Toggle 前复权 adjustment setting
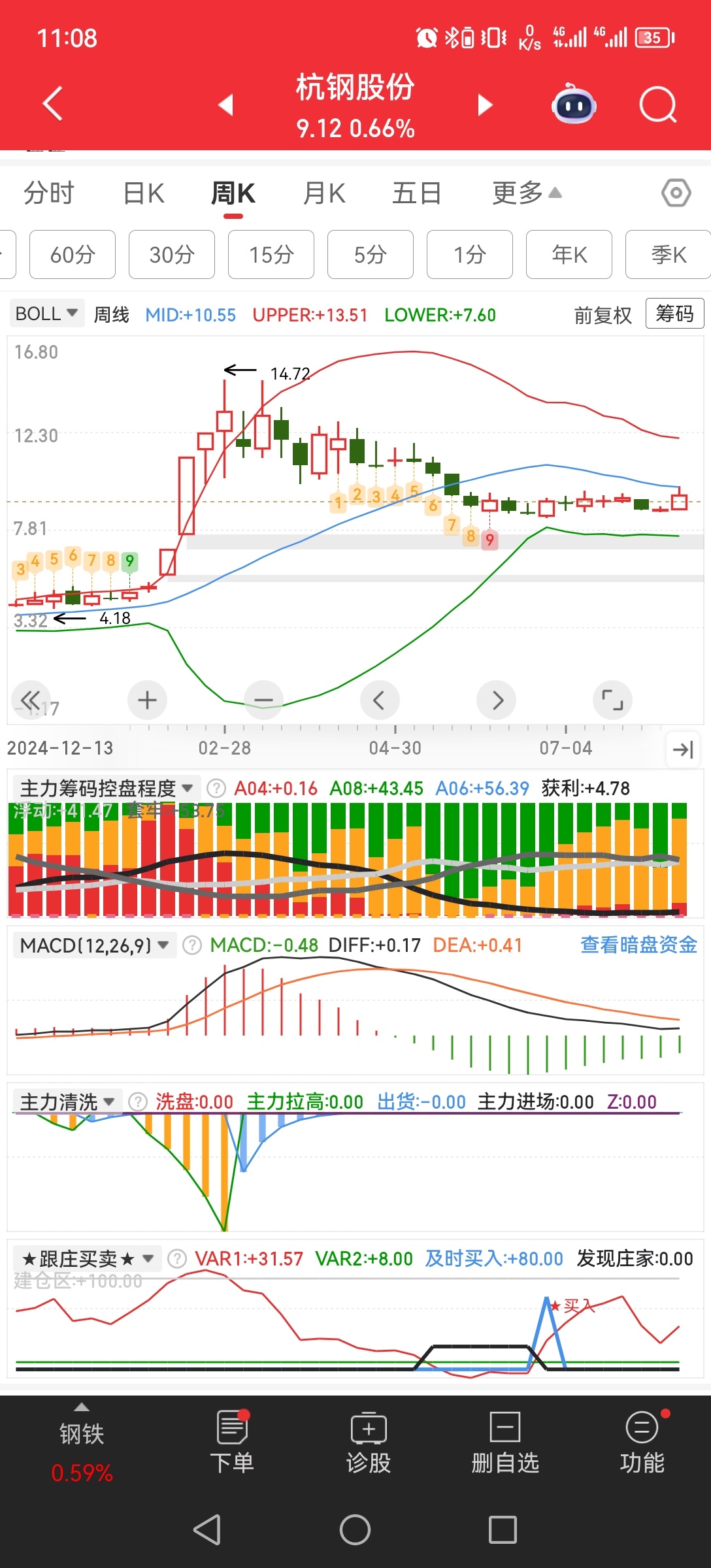Image resolution: width=711 pixels, height=1568 pixels. [603, 315]
